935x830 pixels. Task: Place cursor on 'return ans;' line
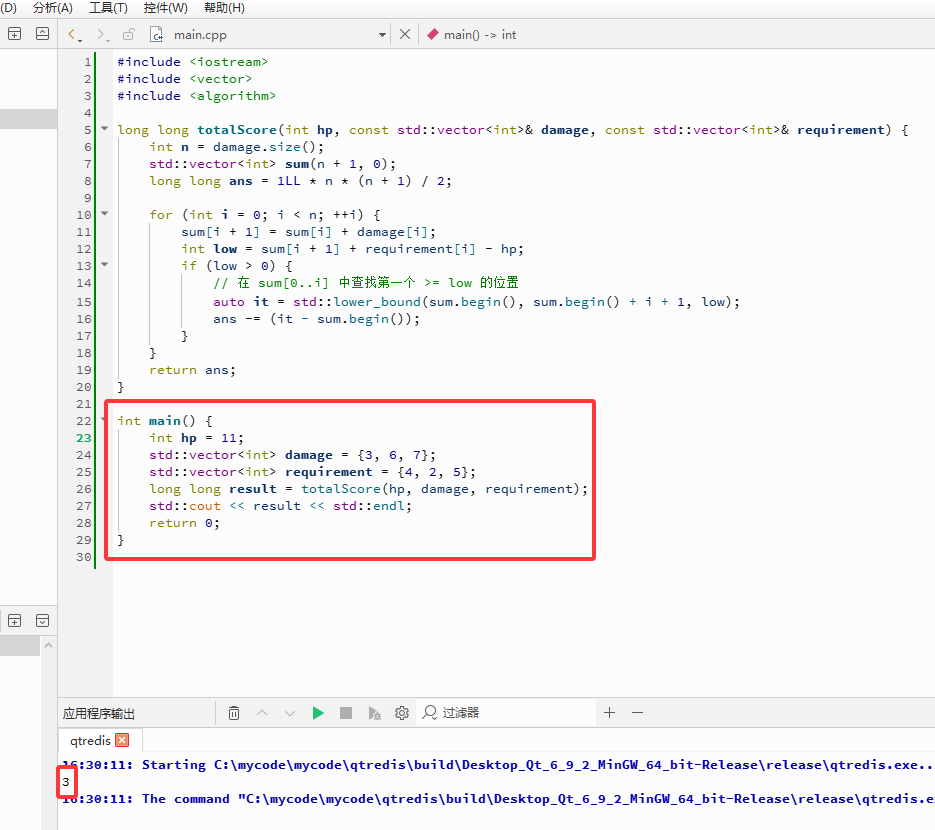(193, 370)
